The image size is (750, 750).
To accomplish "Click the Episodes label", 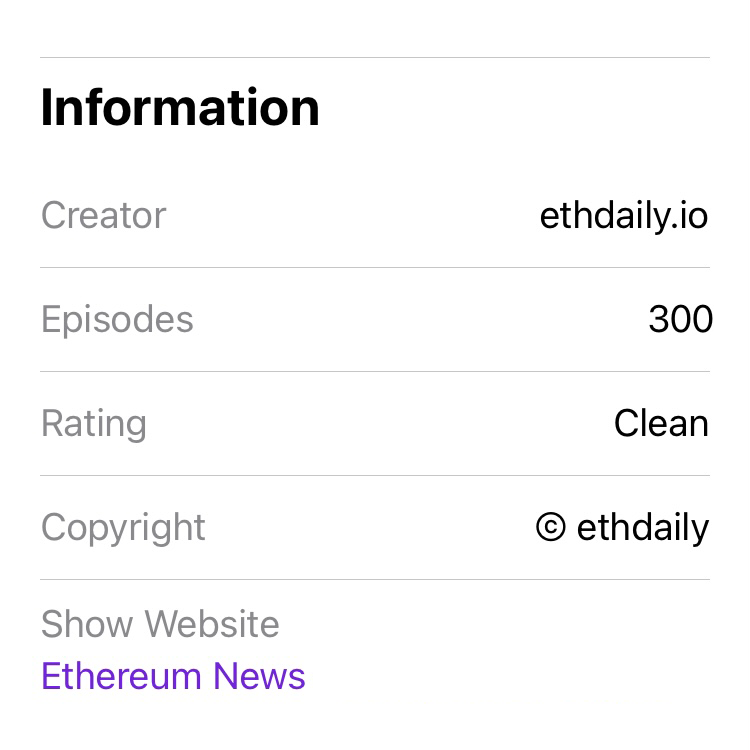I will (117, 320).
